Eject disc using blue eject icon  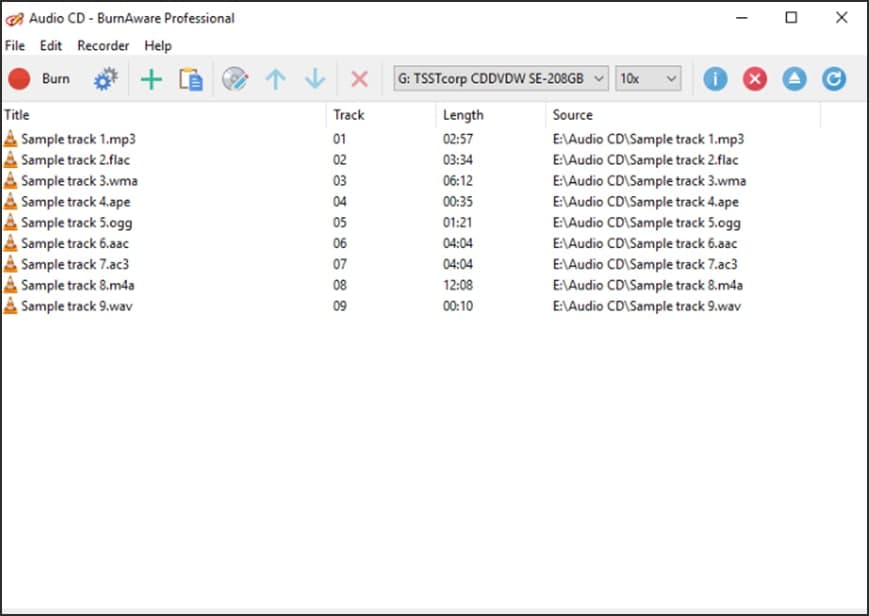794,79
